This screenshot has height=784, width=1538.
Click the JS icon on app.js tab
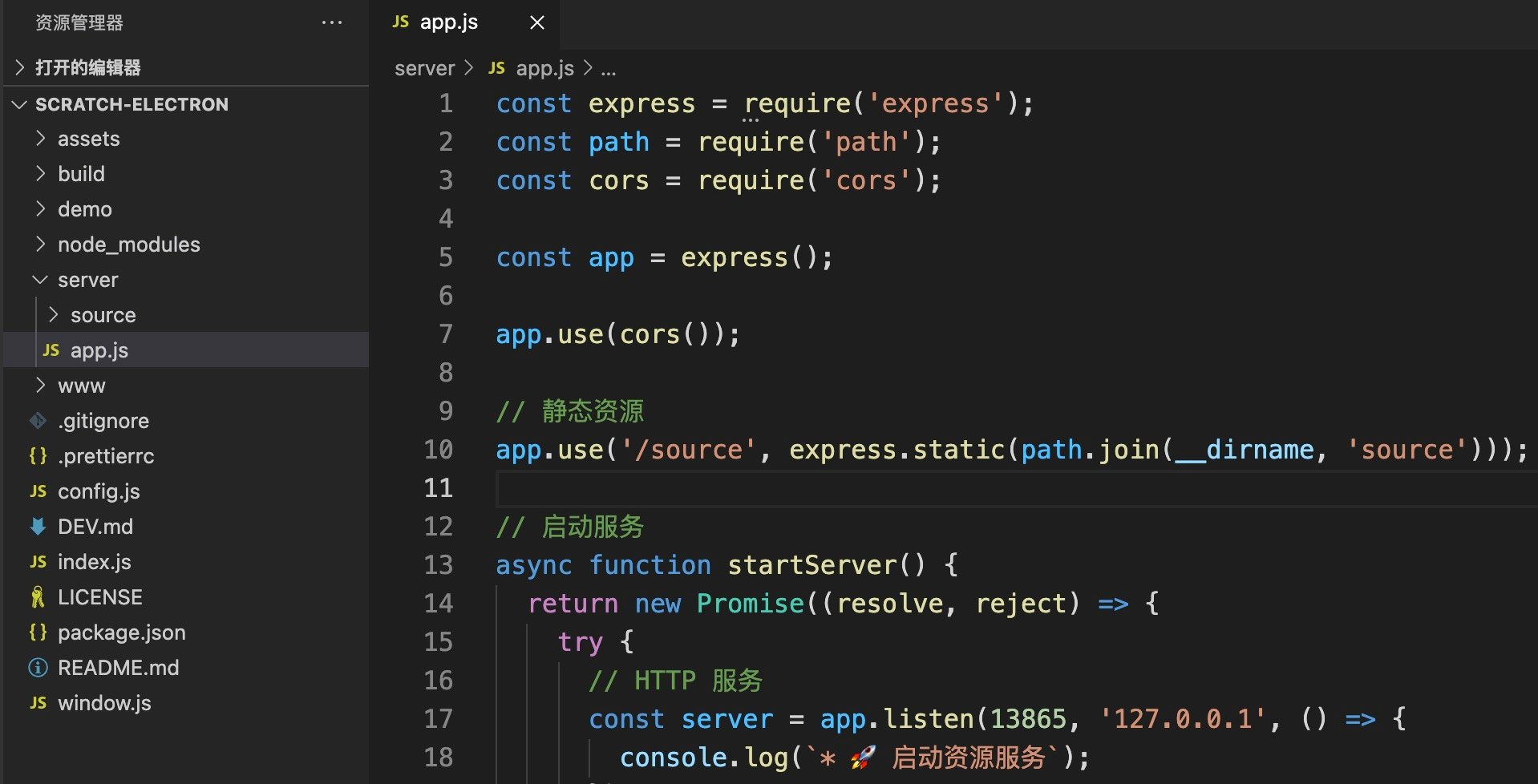pos(401,22)
